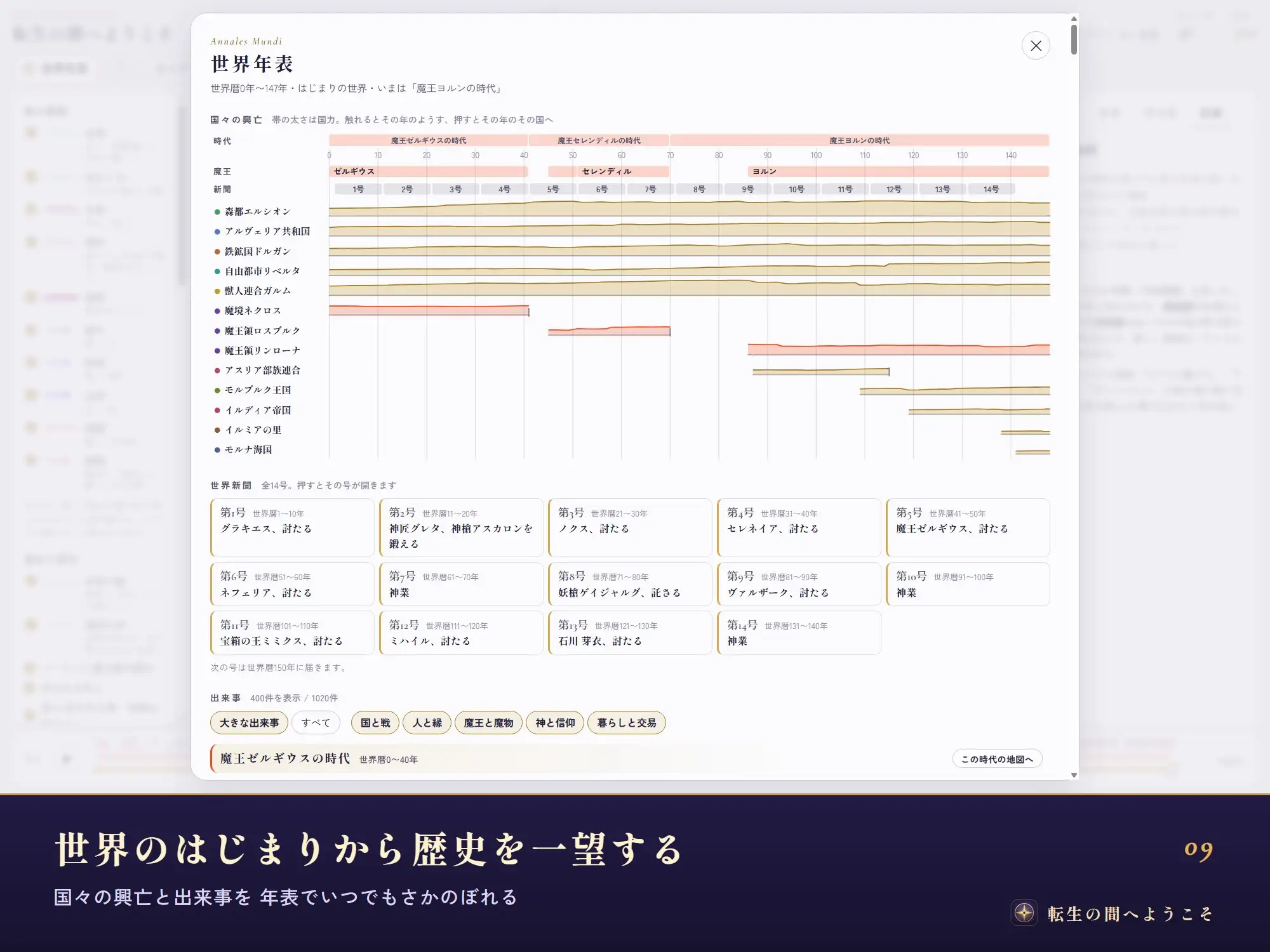
Task: Click the 魔王領リンローナ red strength band
Action: coord(899,349)
